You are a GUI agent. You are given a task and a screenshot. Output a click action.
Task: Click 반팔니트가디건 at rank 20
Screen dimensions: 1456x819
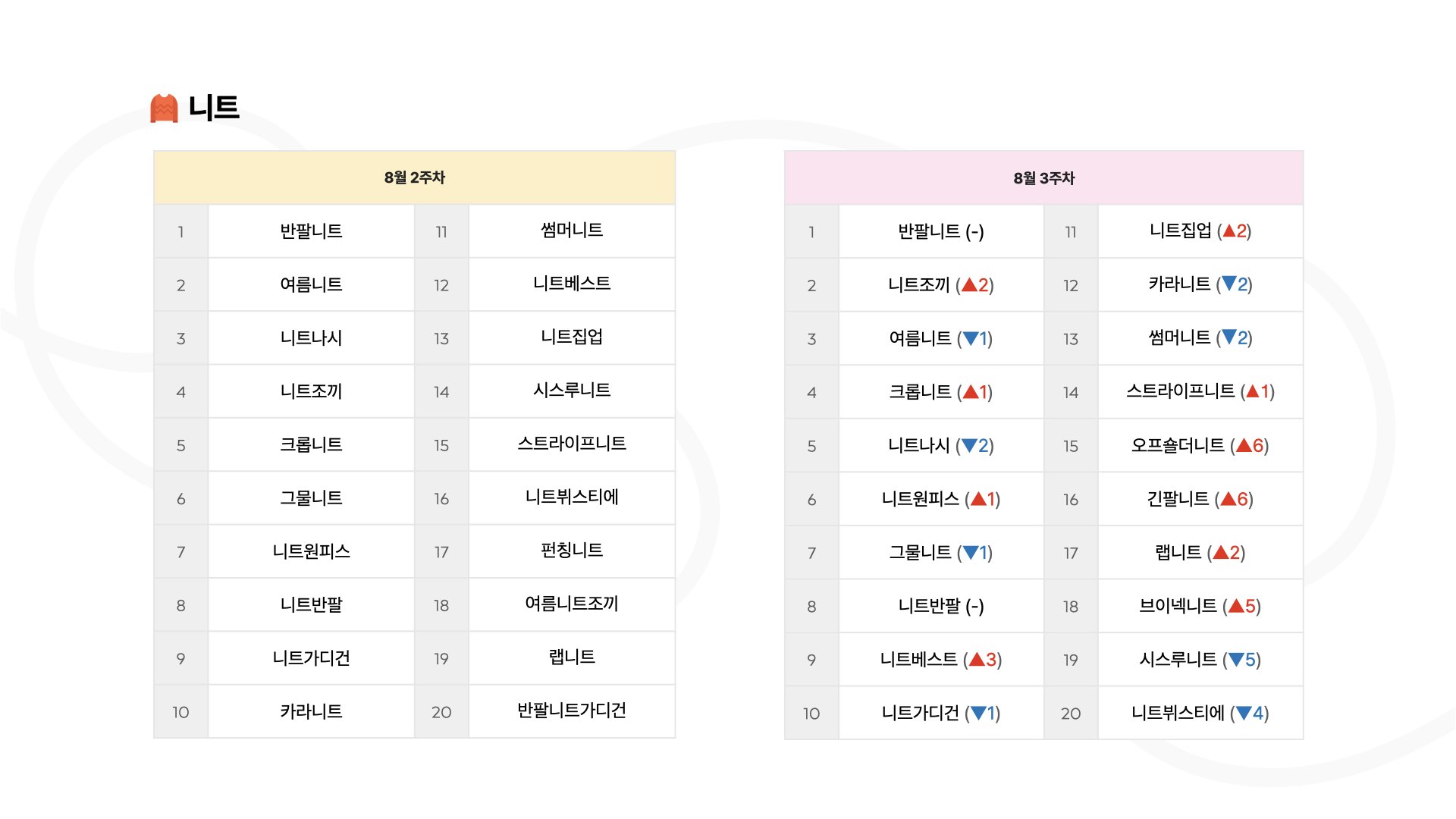pos(572,711)
